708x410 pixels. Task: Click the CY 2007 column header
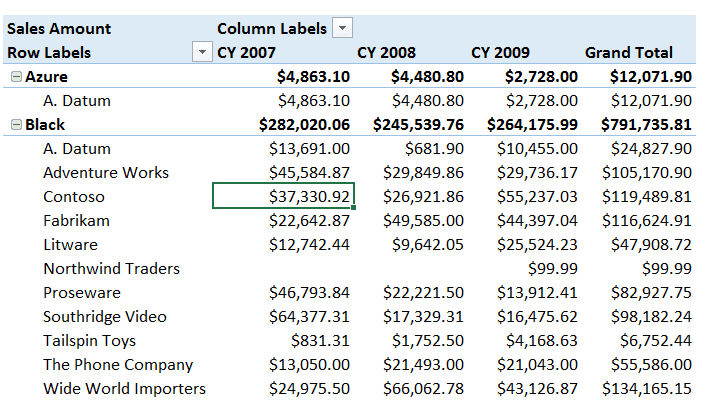point(247,53)
